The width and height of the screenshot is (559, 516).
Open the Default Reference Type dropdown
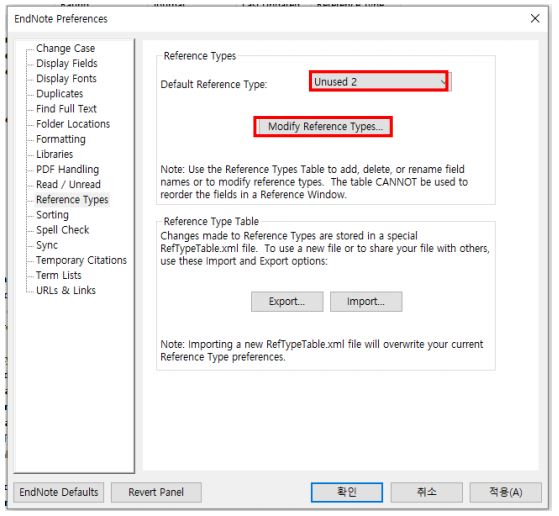[x=379, y=82]
